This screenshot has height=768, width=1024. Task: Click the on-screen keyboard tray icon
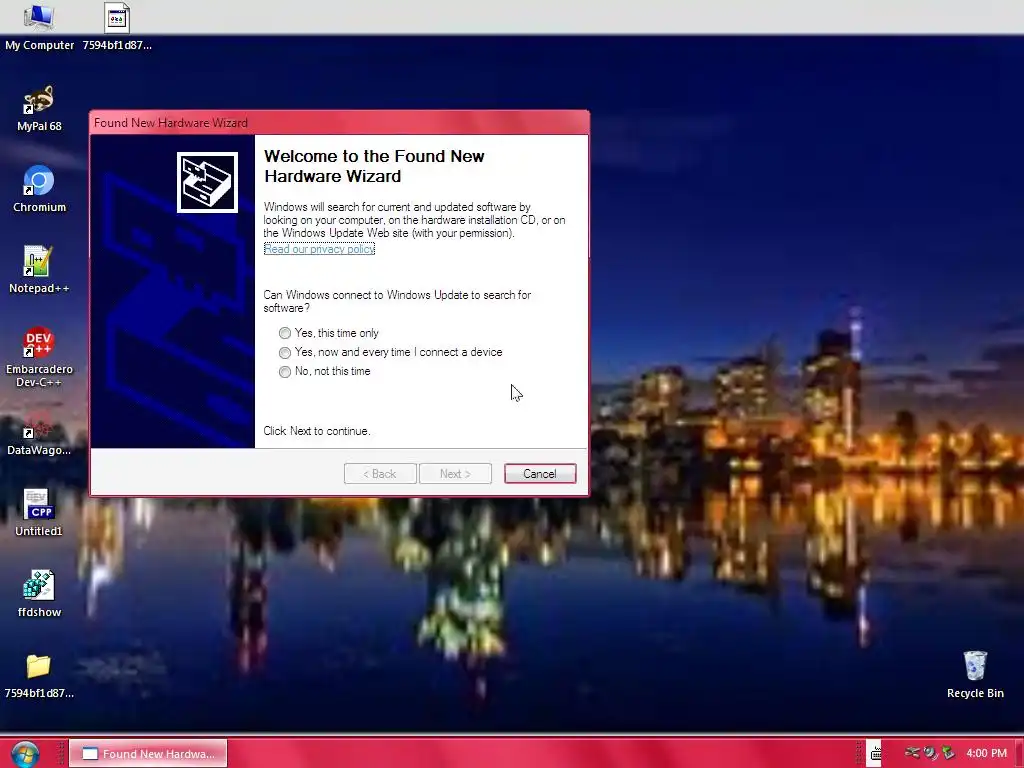pos(875,754)
